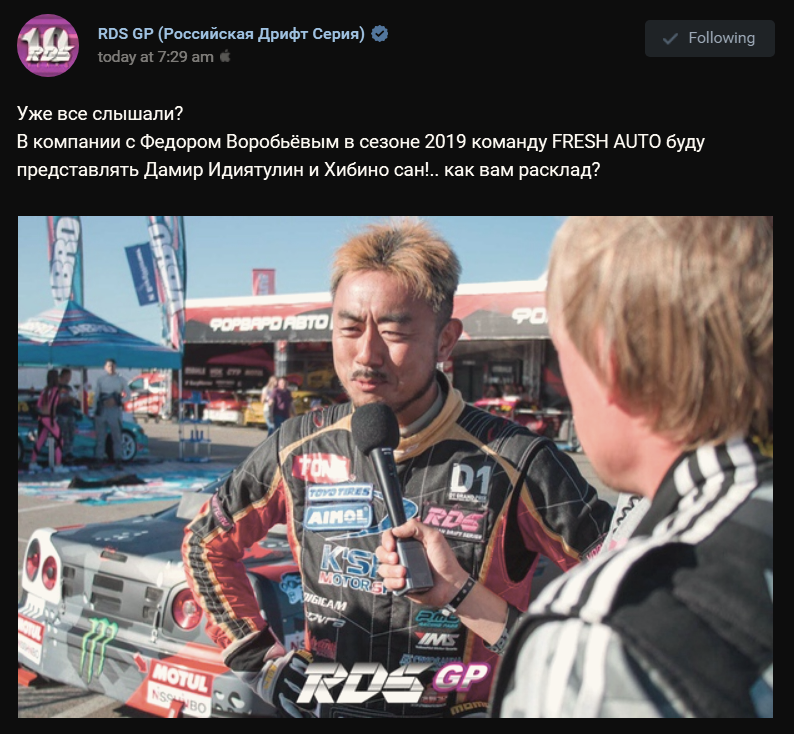Click the pink RDS patch on the suit

[454, 521]
